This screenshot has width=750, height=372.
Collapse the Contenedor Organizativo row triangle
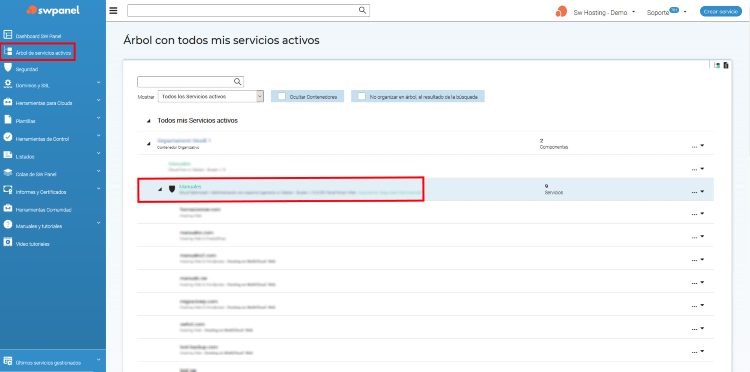point(148,143)
